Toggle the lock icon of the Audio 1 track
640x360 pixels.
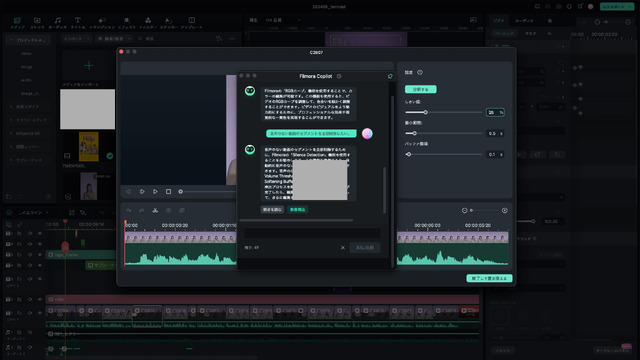point(19,333)
